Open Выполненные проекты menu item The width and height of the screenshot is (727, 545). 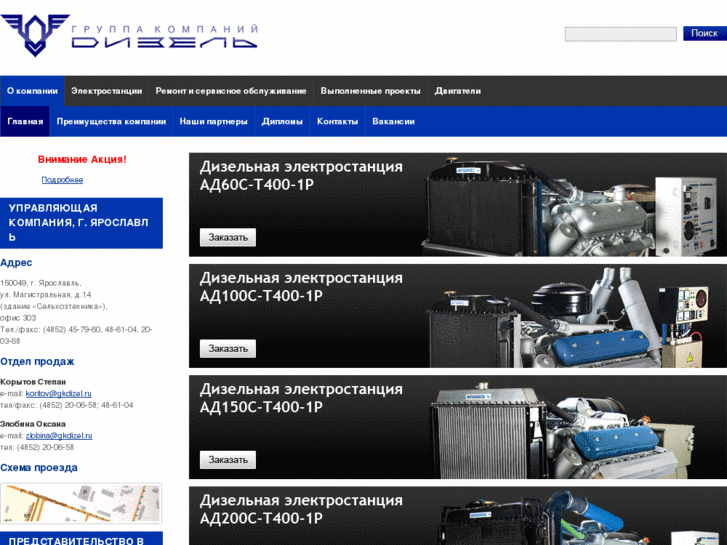[x=370, y=91]
